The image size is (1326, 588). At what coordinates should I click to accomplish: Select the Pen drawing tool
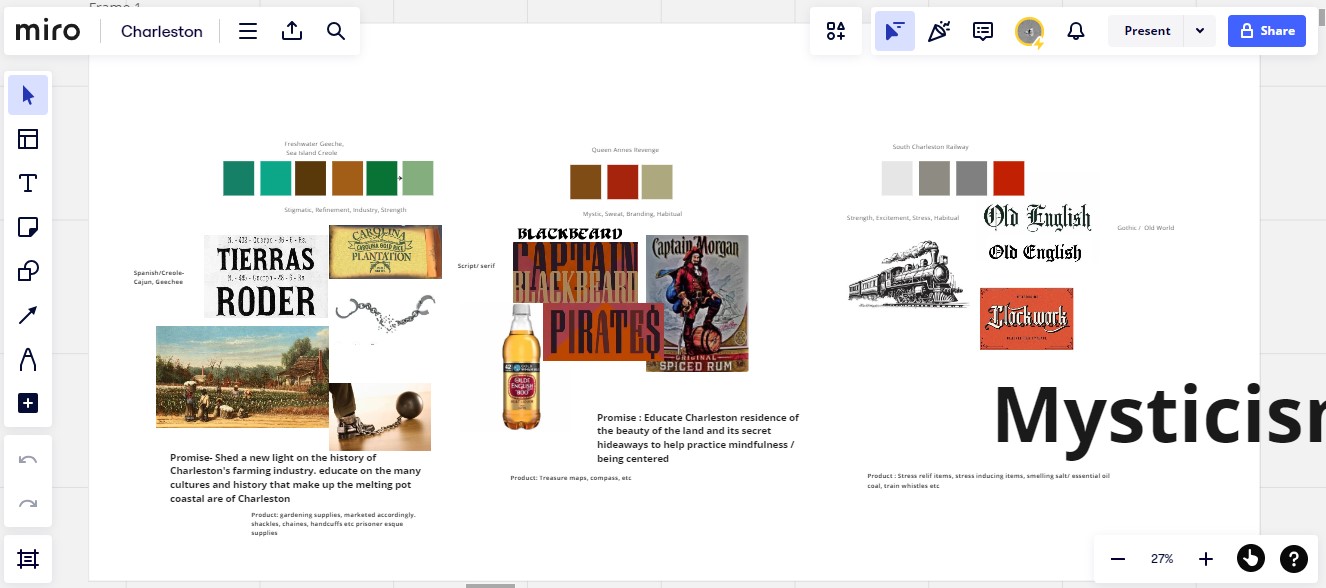(x=28, y=359)
